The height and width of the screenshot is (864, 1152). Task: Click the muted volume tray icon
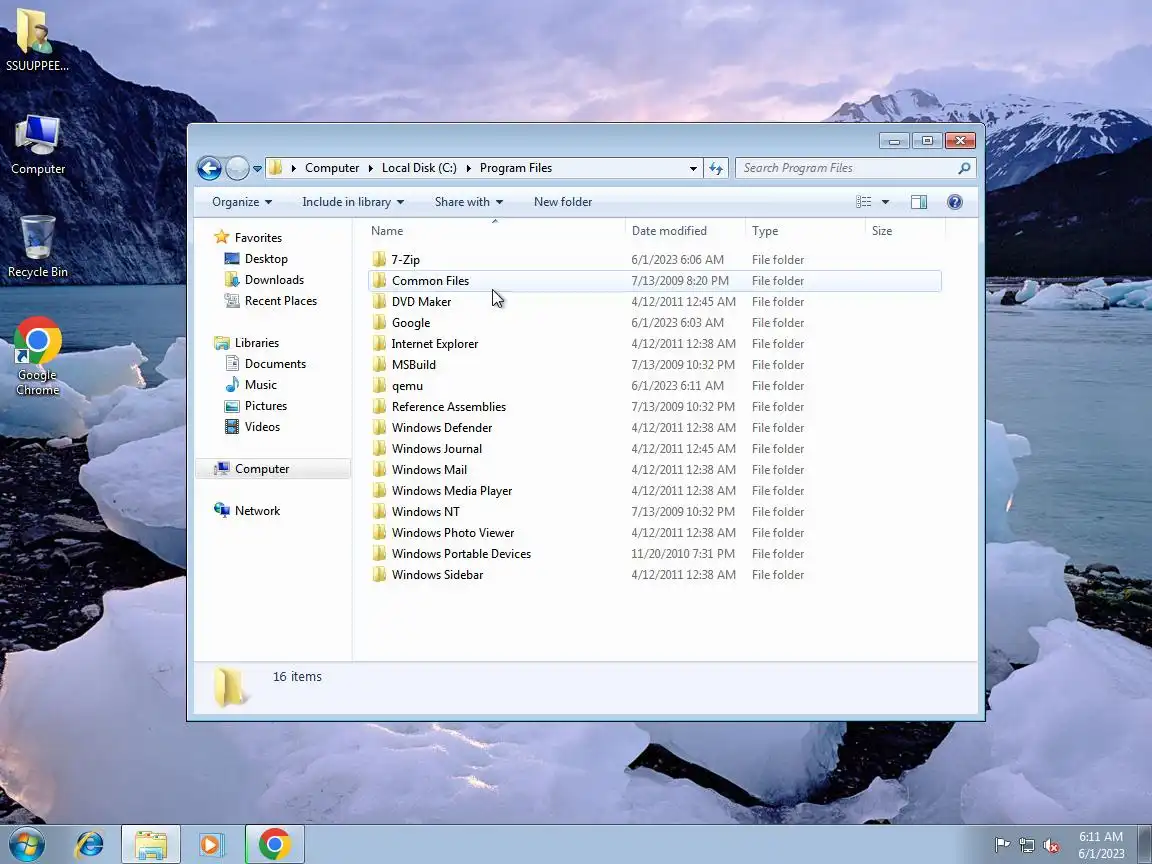pos(1051,845)
